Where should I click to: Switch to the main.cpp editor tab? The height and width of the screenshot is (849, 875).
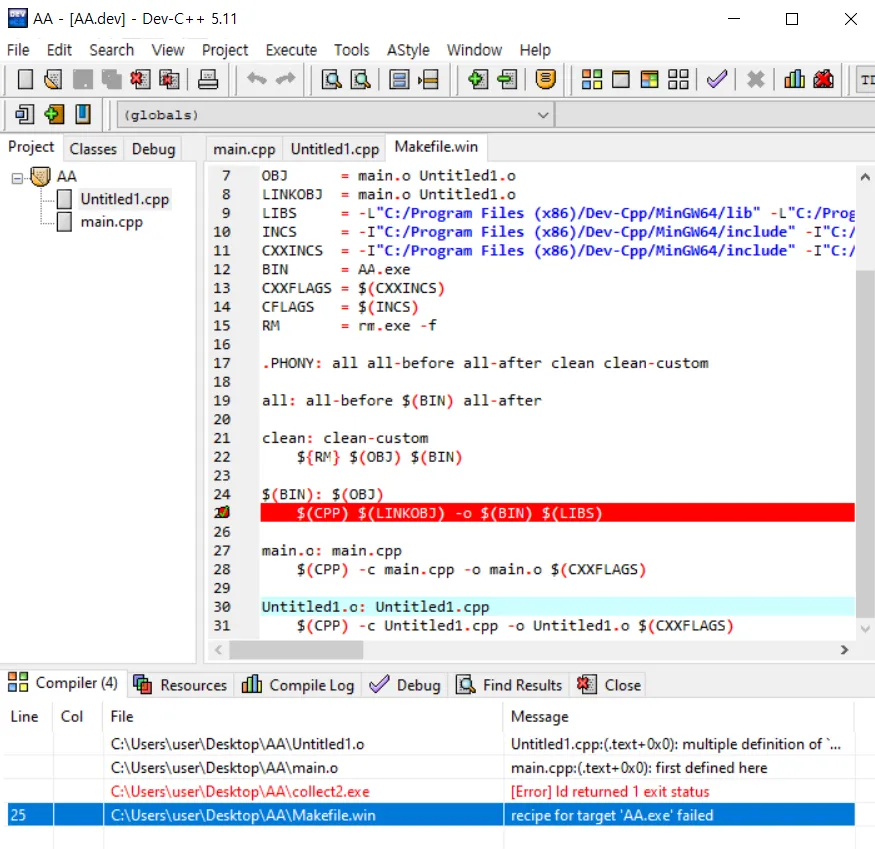pyautogui.click(x=244, y=149)
